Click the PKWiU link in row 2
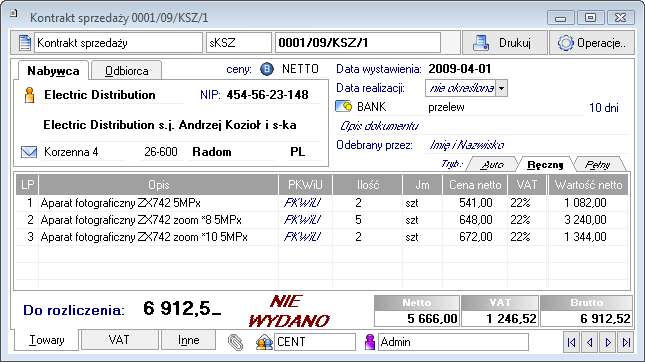 tap(302, 220)
